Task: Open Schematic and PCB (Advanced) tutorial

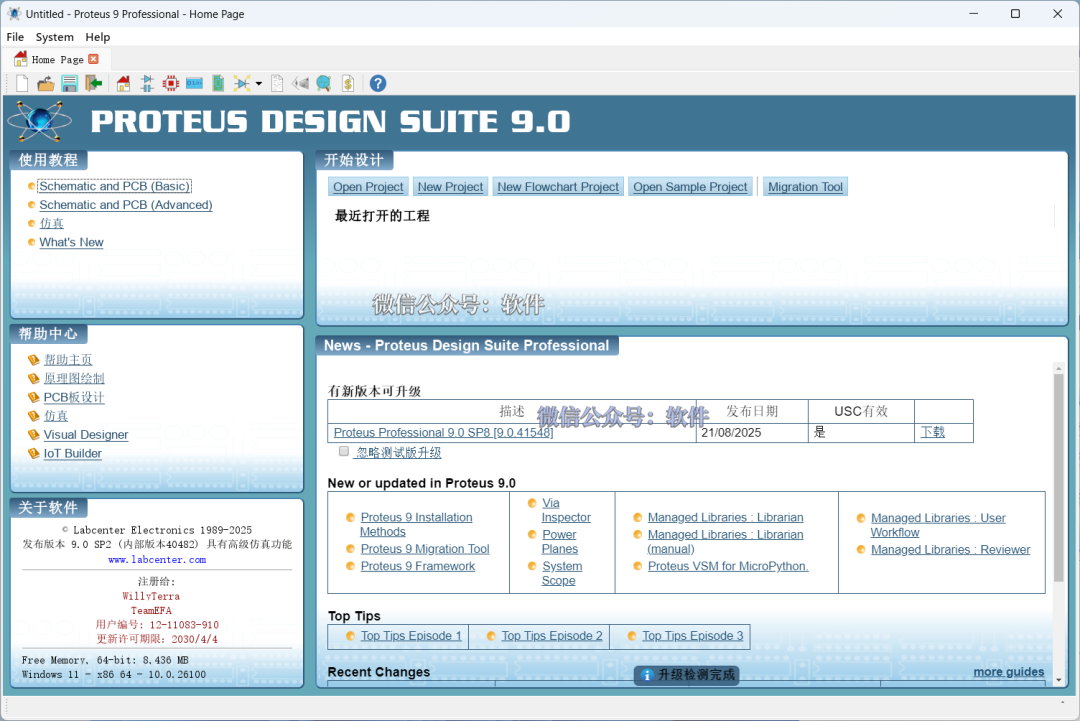Action: (x=125, y=205)
